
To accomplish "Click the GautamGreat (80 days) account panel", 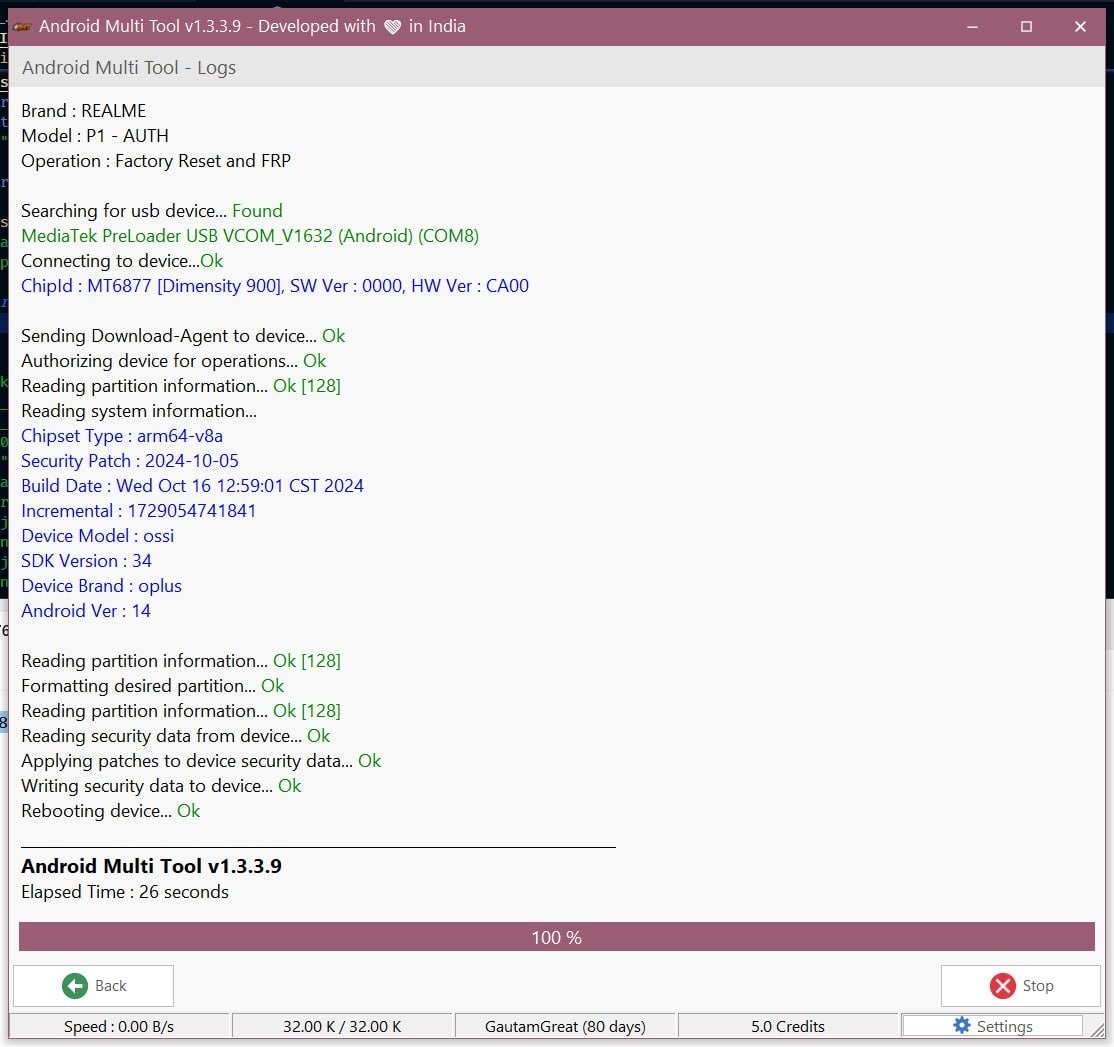I will pos(565,1026).
